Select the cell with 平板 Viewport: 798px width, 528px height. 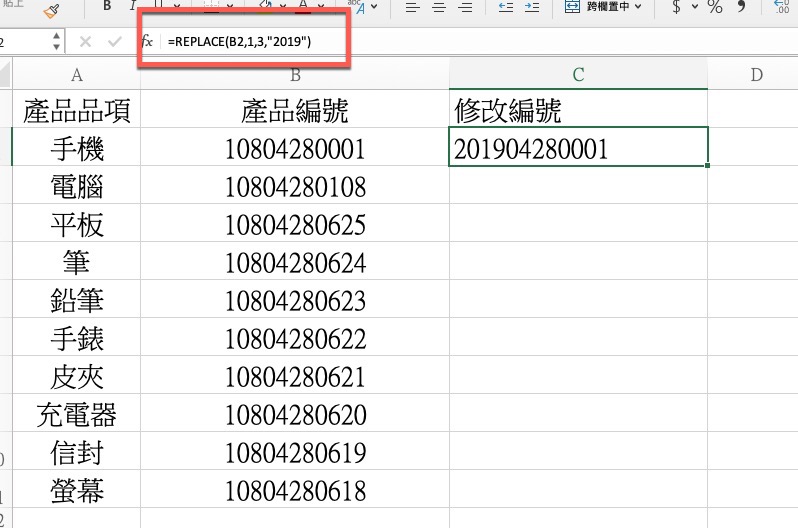pyautogui.click(x=76, y=223)
